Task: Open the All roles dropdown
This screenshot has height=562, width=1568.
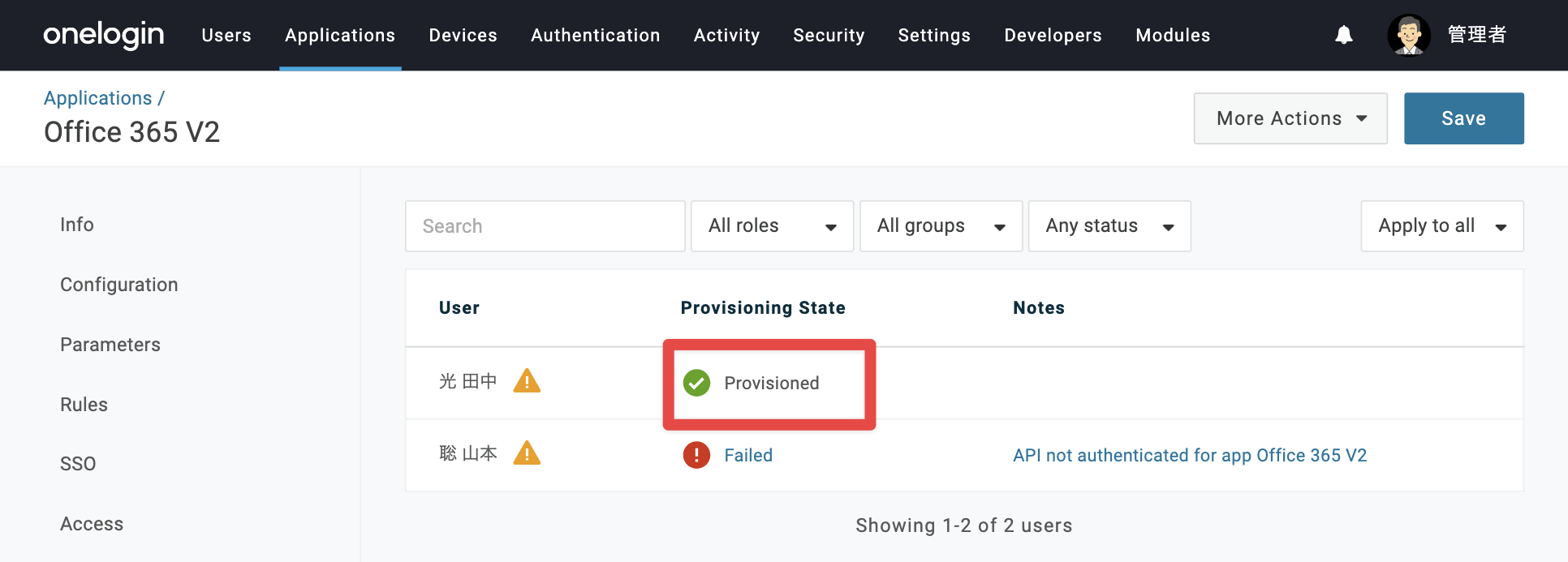Action: coord(772,226)
